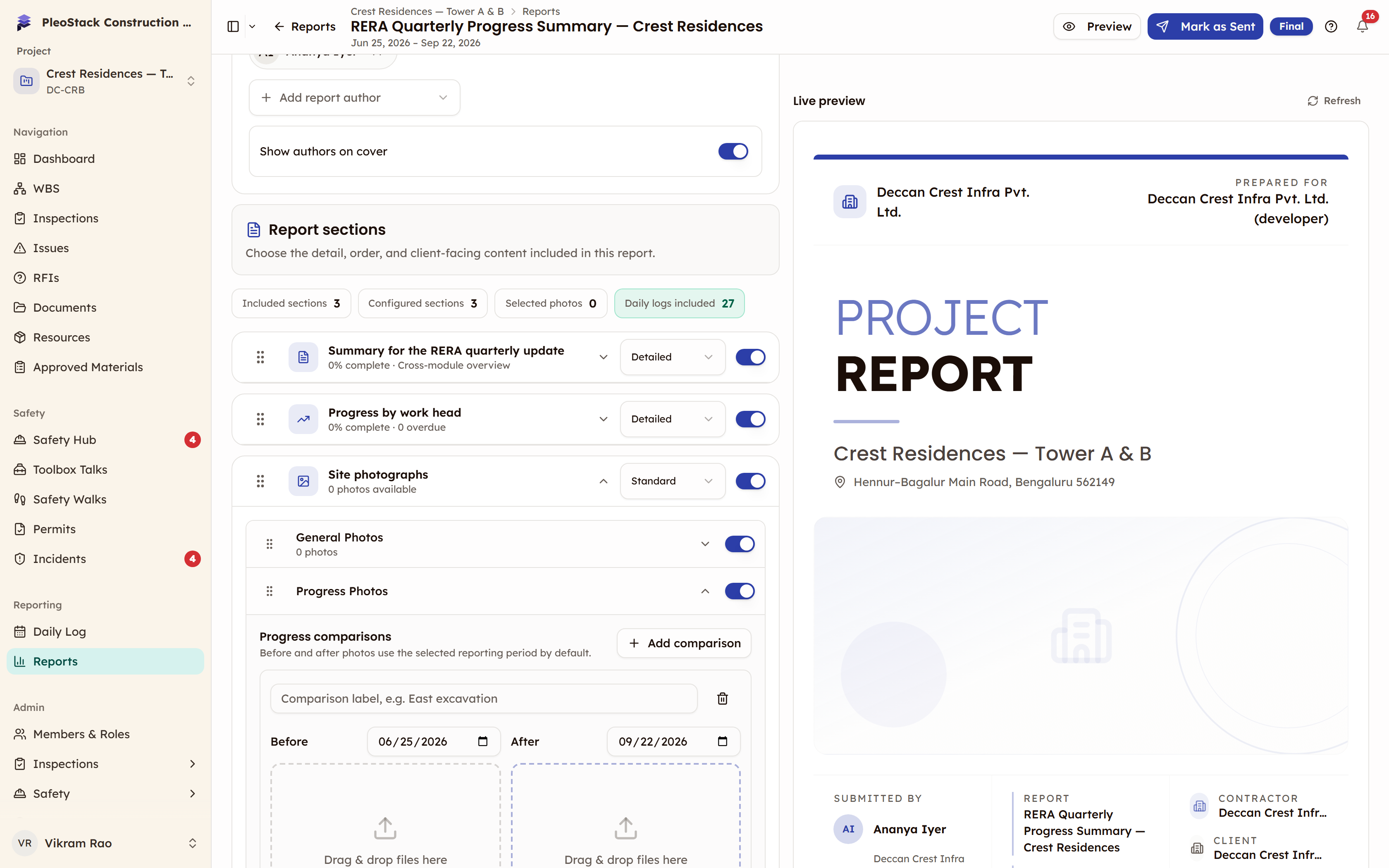This screenshot has height=868, width=1389.
Task: Turn off General Photos toggle
Action: click(739, 544)
